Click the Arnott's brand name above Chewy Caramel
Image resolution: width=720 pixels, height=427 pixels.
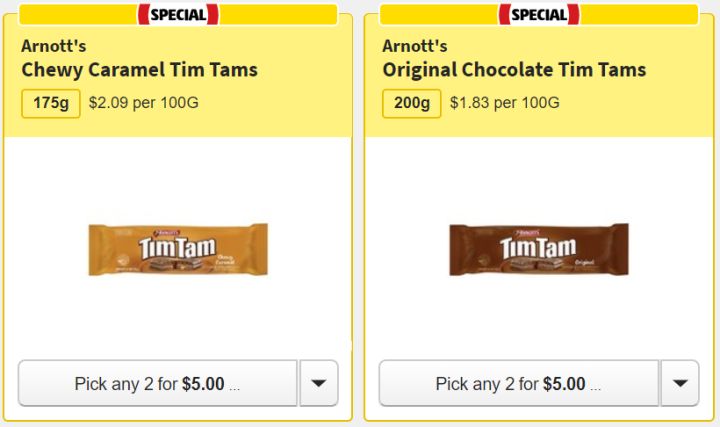pos(53,46)
